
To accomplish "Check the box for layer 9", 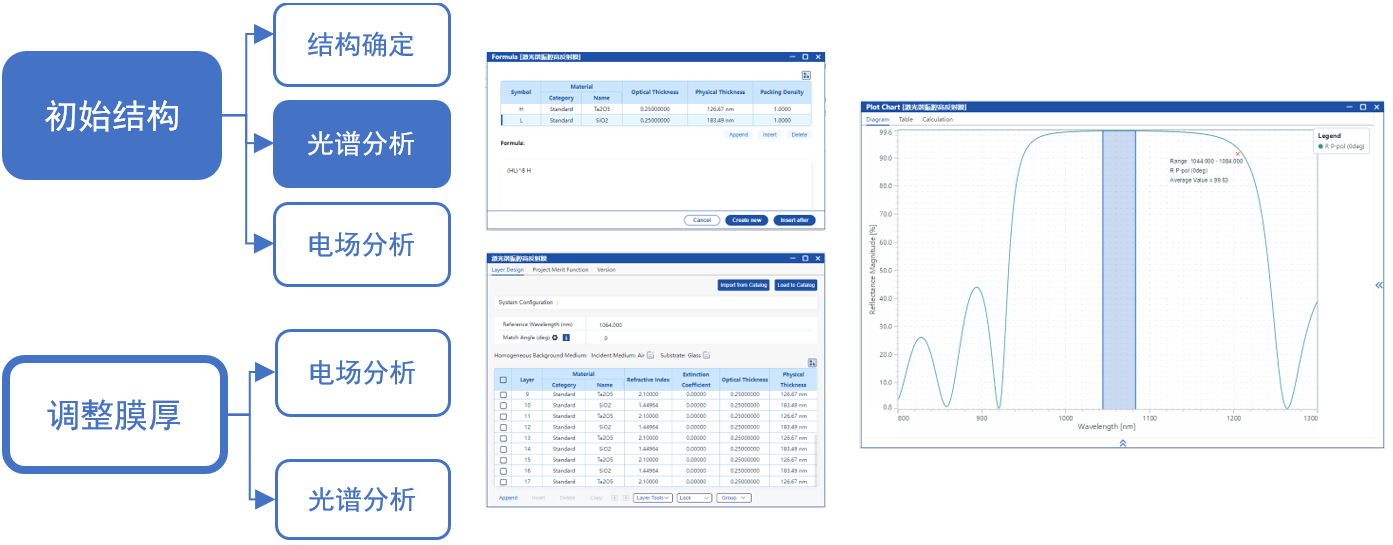I will [x=503, y=395].
